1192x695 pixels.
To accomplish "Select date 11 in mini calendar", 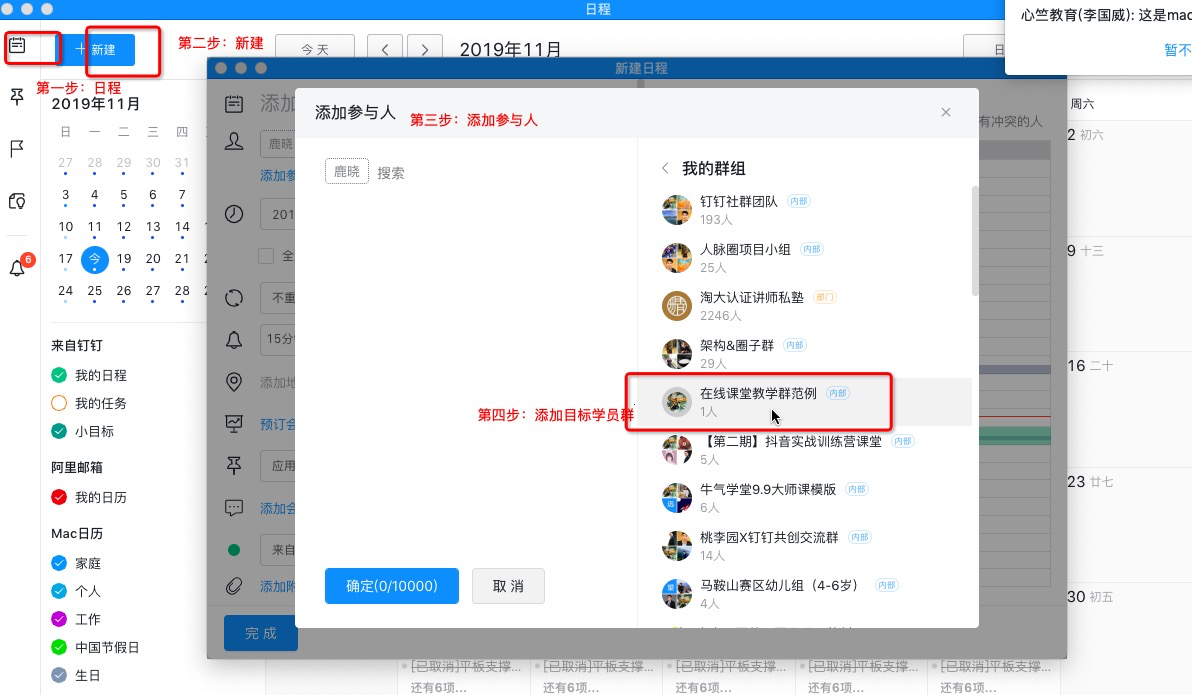I will [x=94, y=227].
